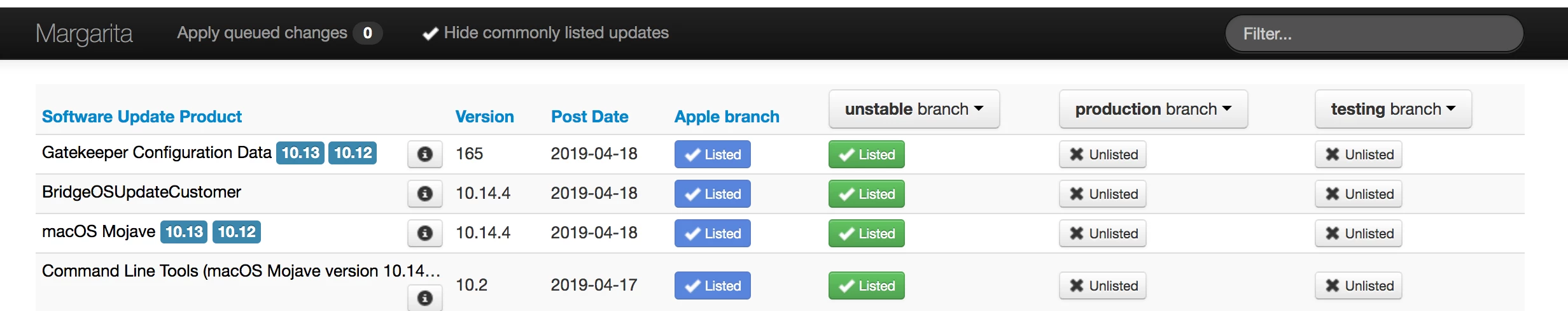Toggle Command Line Tools production branch listing
Screen dimensions: 1568x311
tap(1102, 286)
